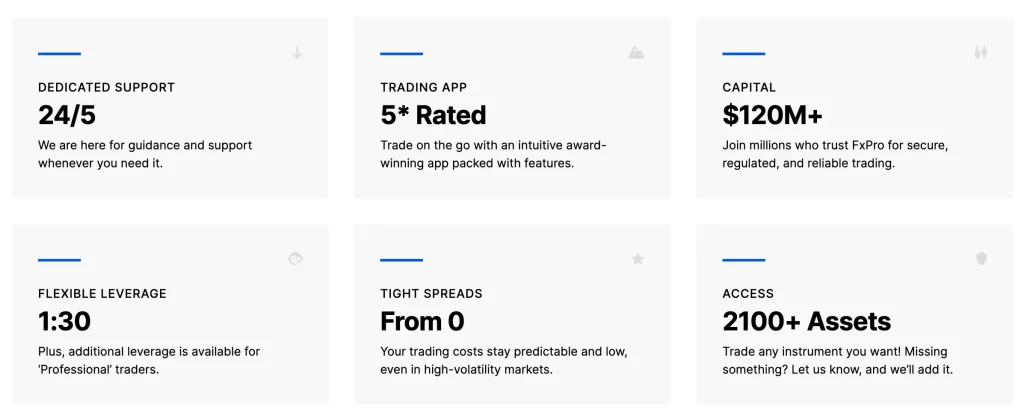Click the shield icon in Access card
This screenshot has width=1024, height=416.
tap(981, 259)
